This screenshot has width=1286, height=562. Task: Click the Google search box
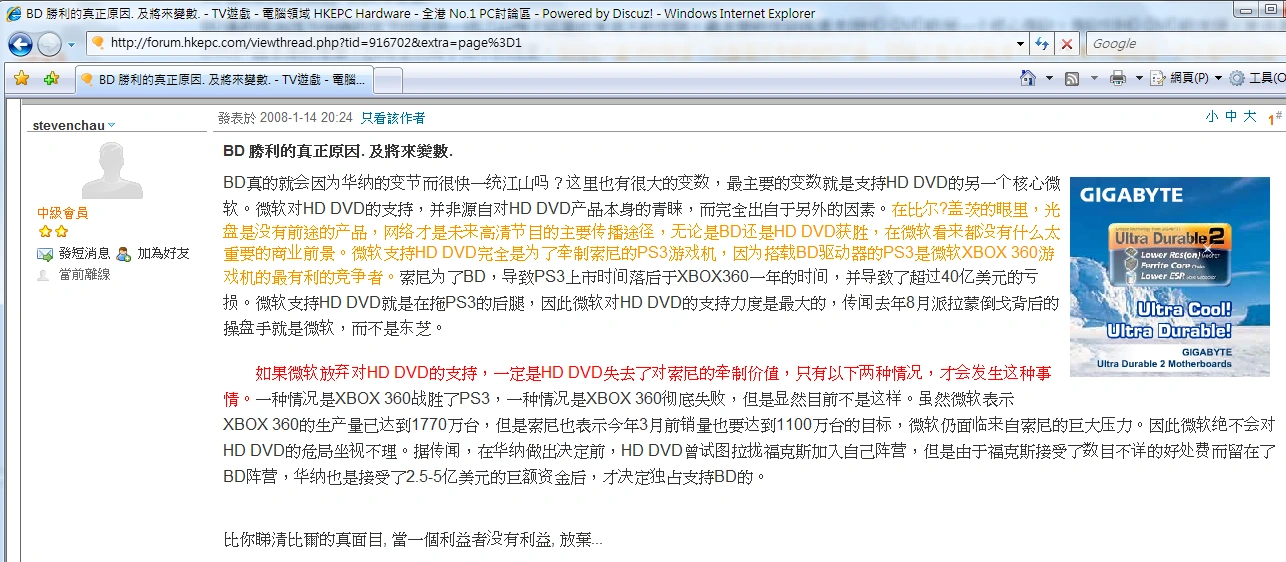coord(1185,44)
